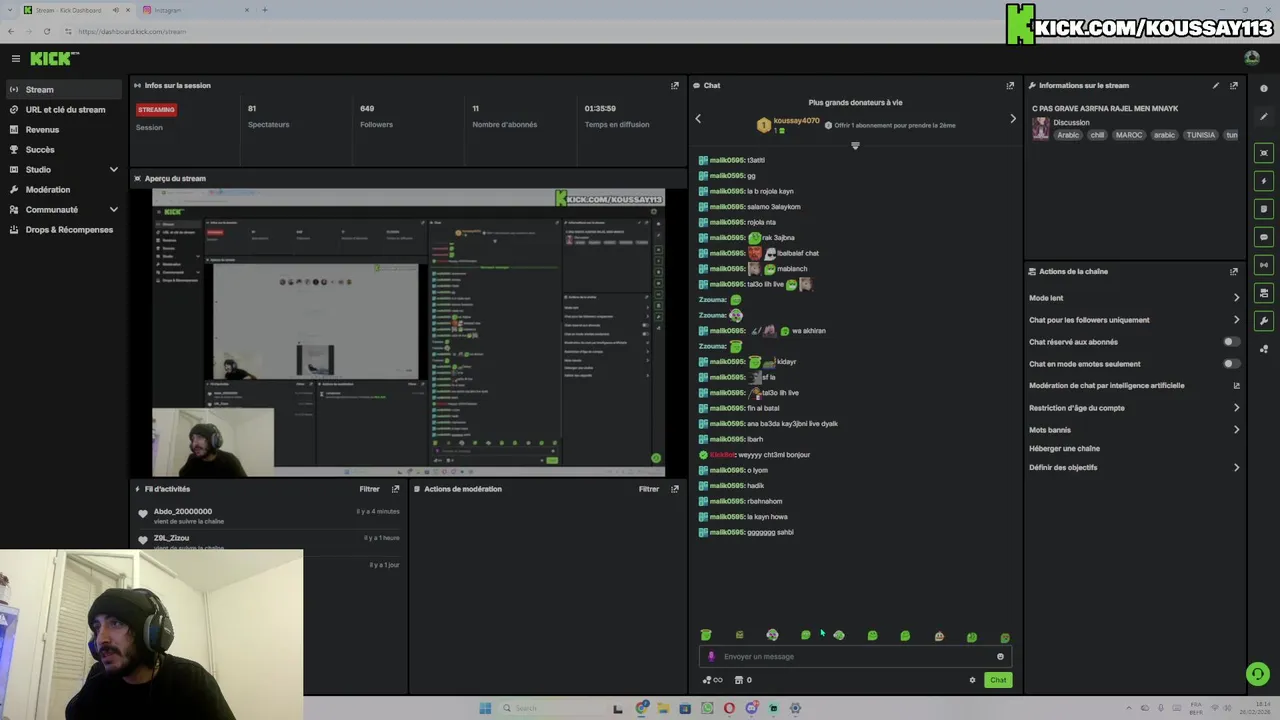The image size is (1280, 720).
Task: Switch to the Instagram browser tab
Action: pyautogui.click(x=195, y=10)
